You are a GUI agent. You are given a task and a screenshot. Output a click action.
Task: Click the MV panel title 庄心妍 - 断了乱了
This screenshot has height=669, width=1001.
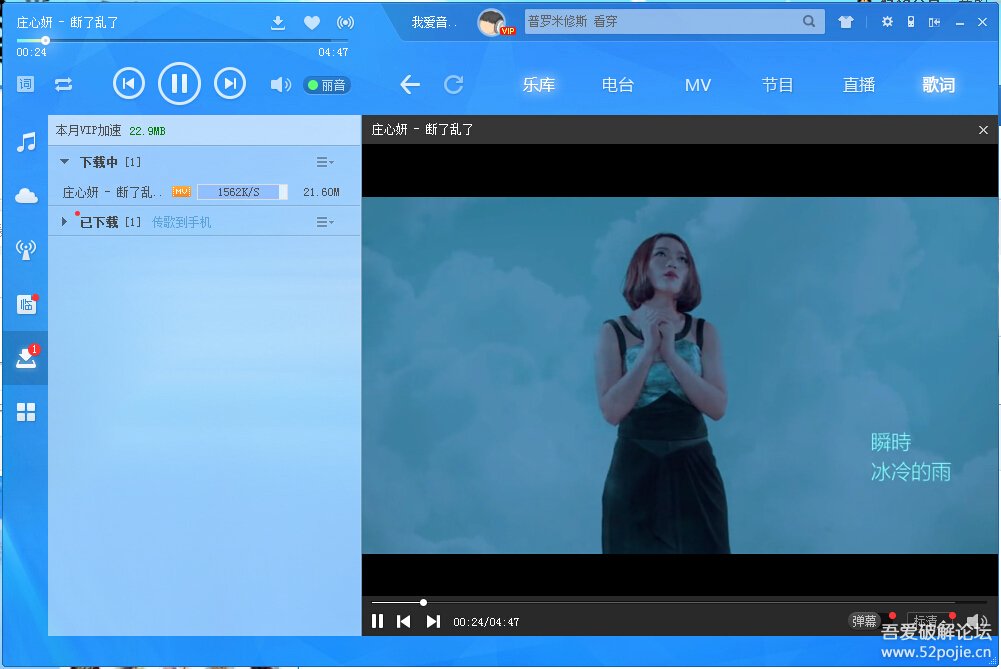(423, 130)
